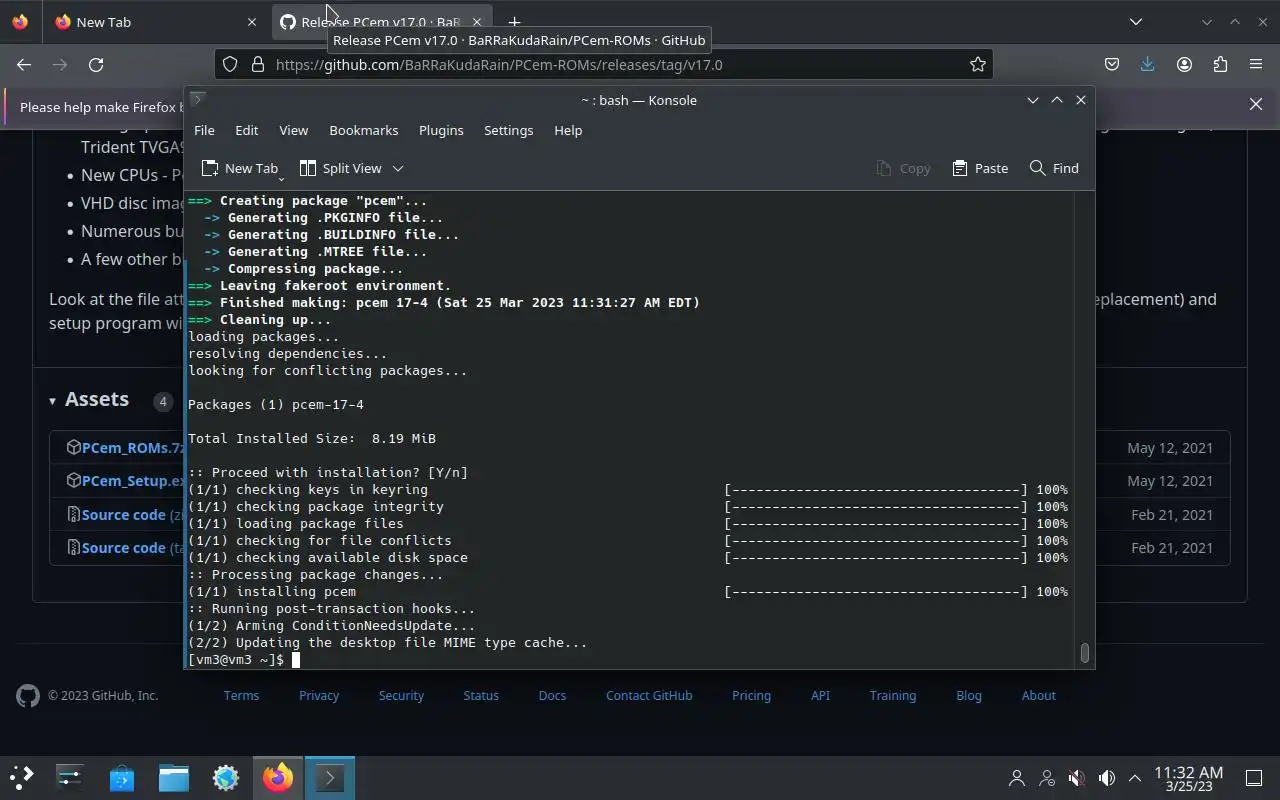This screenshot has width=1280, height=800.
Task: Open Dolphin file manager from taskbar
Action: tap(174, 777)
